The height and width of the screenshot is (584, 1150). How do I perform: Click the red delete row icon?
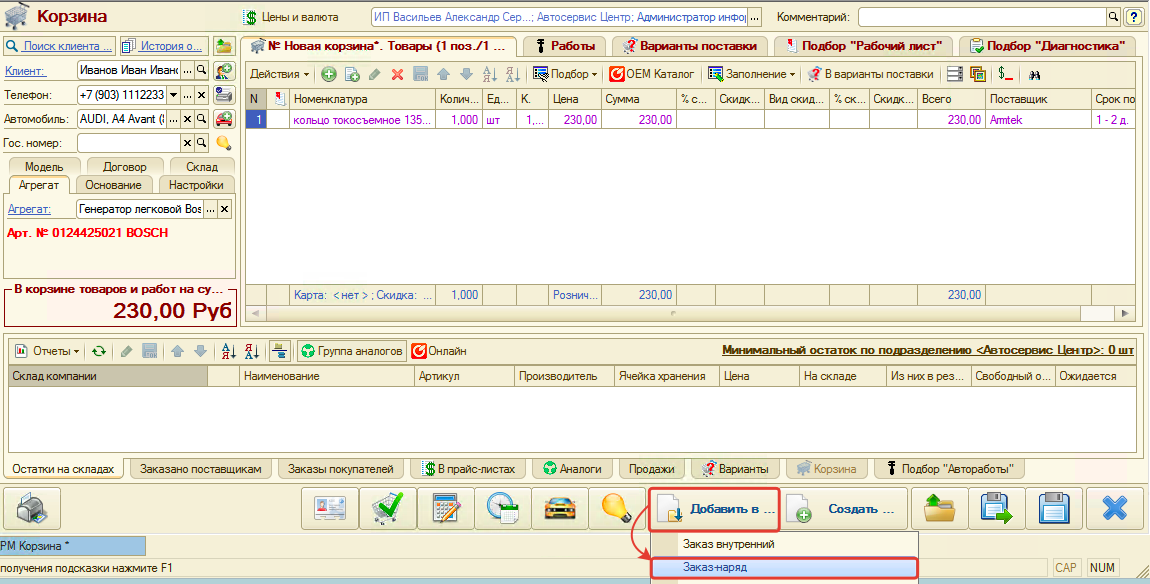397,74
